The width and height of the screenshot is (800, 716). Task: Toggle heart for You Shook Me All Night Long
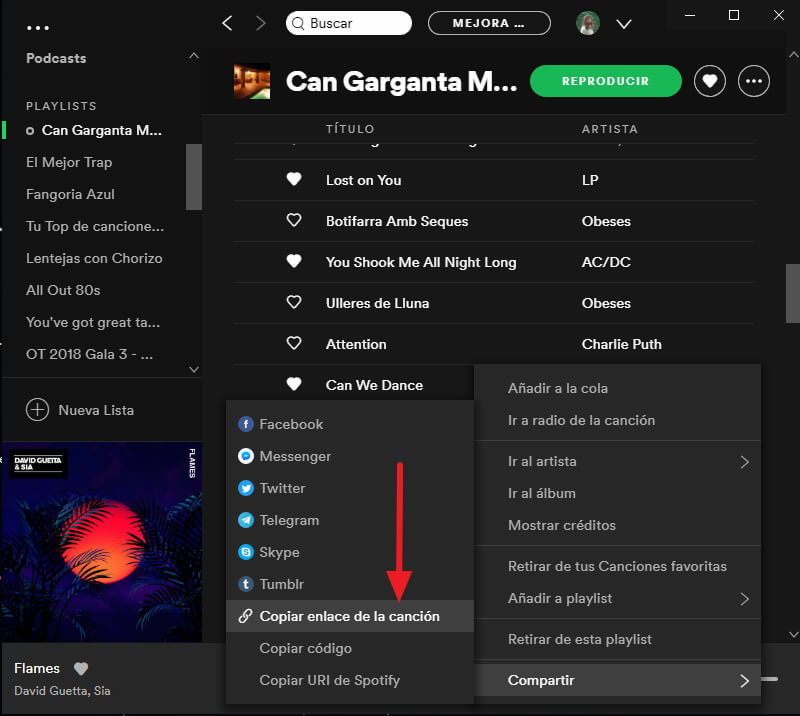[x=294, y=261]
